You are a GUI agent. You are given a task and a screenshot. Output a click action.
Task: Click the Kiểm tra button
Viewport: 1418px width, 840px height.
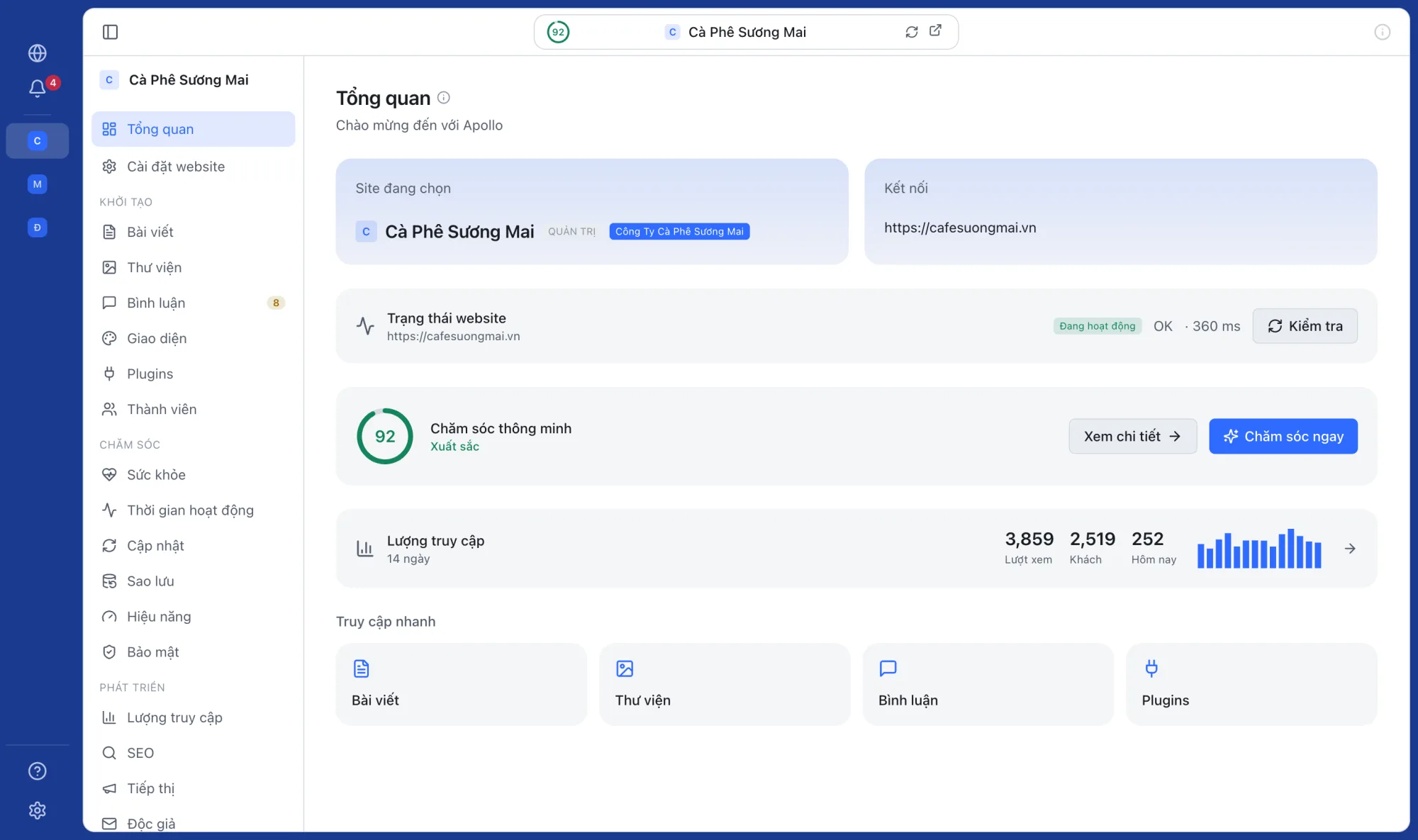pyautogui.click(x=1305, y=326)
